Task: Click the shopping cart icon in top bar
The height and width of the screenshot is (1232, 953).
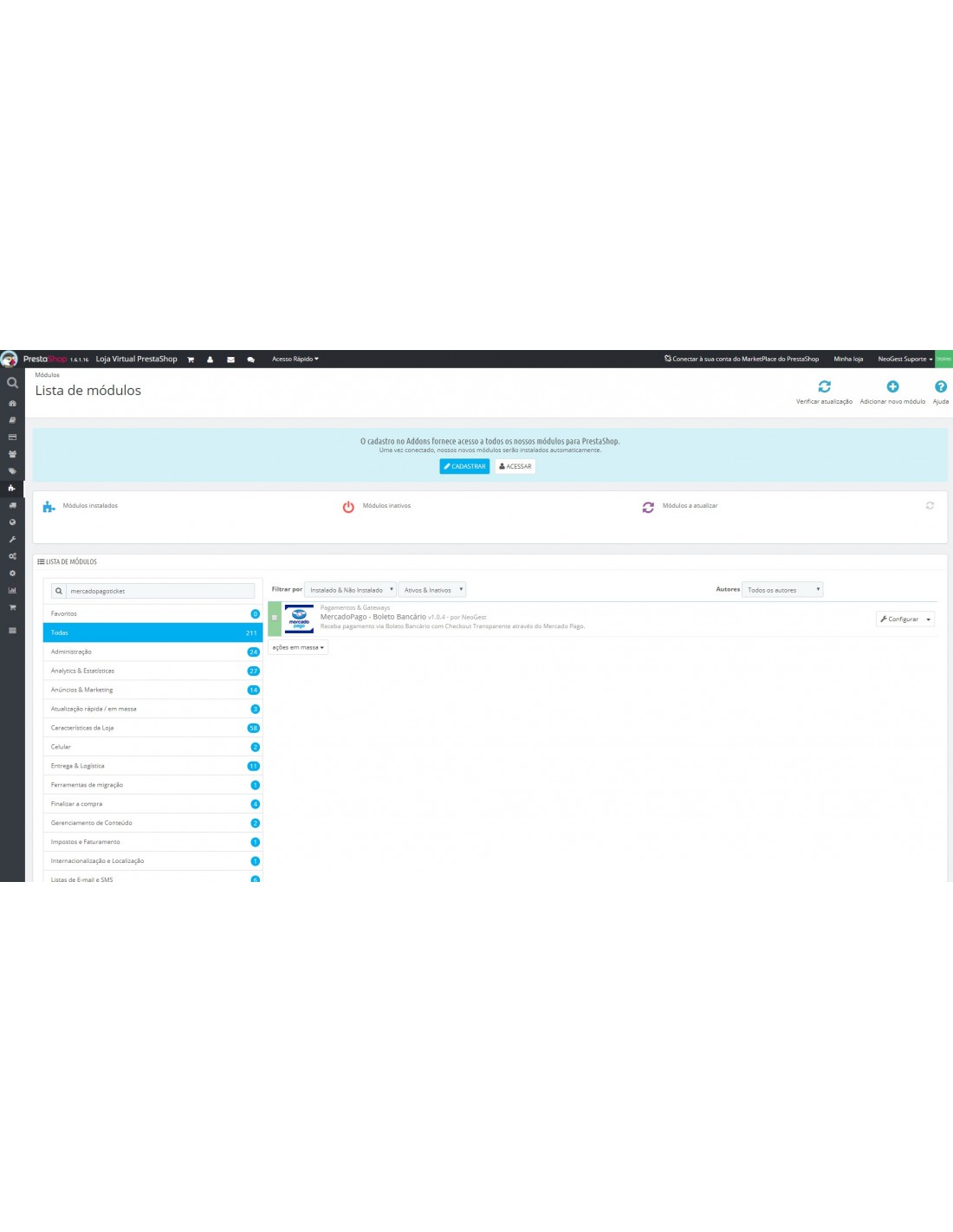Action: (191, 360)
